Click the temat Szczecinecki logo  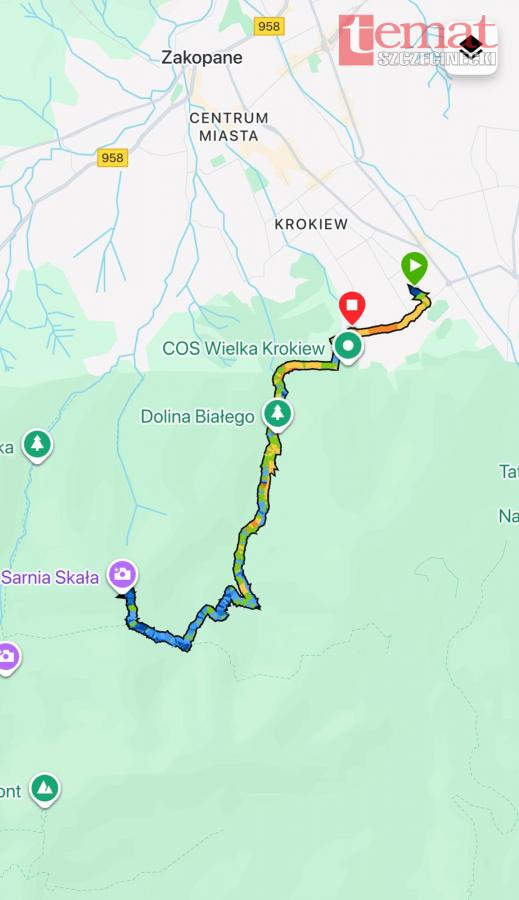pos(417,41)
